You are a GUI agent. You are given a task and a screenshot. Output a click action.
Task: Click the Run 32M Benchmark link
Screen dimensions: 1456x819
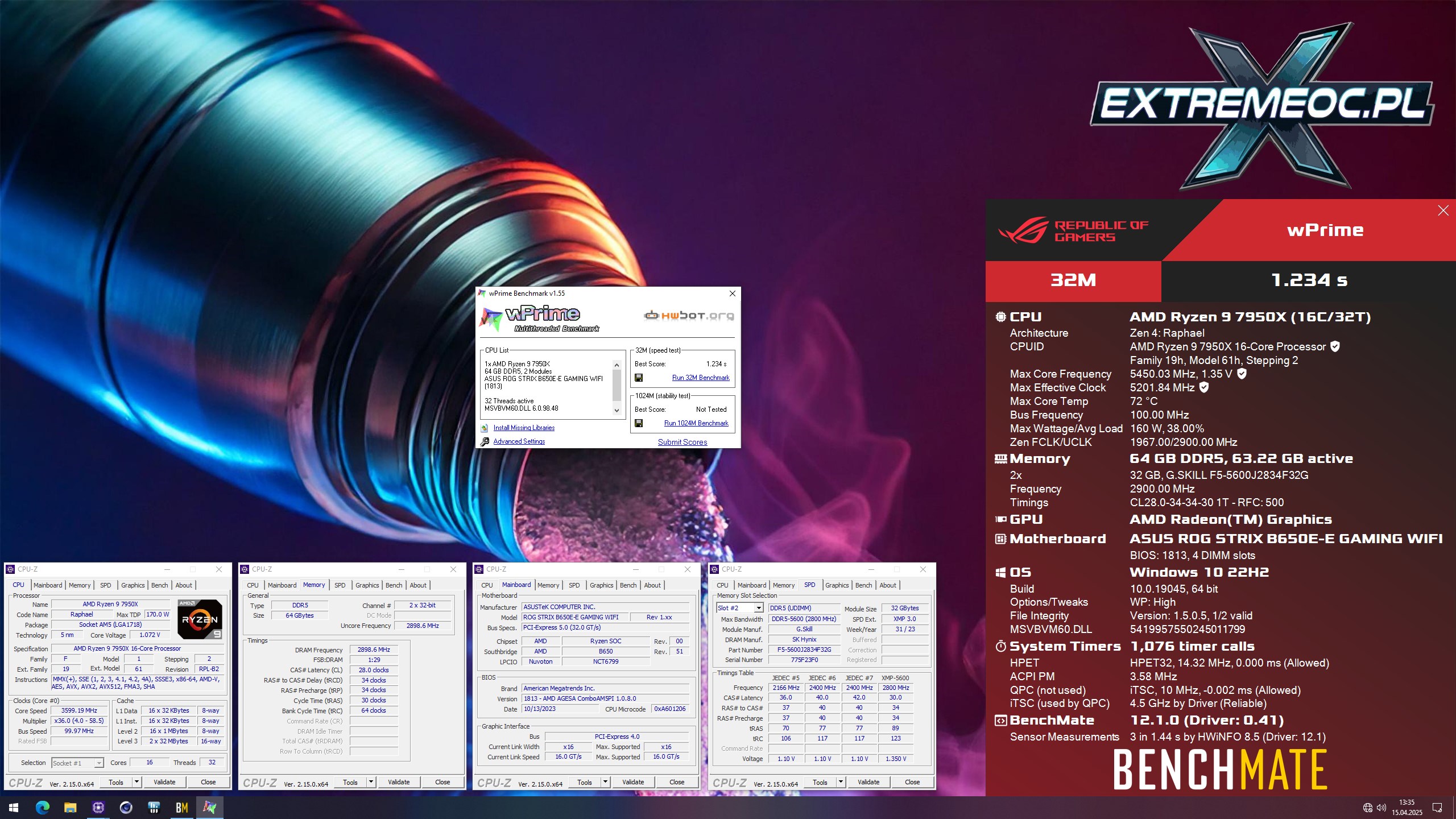pyautogui.click(x=701, y=378)
